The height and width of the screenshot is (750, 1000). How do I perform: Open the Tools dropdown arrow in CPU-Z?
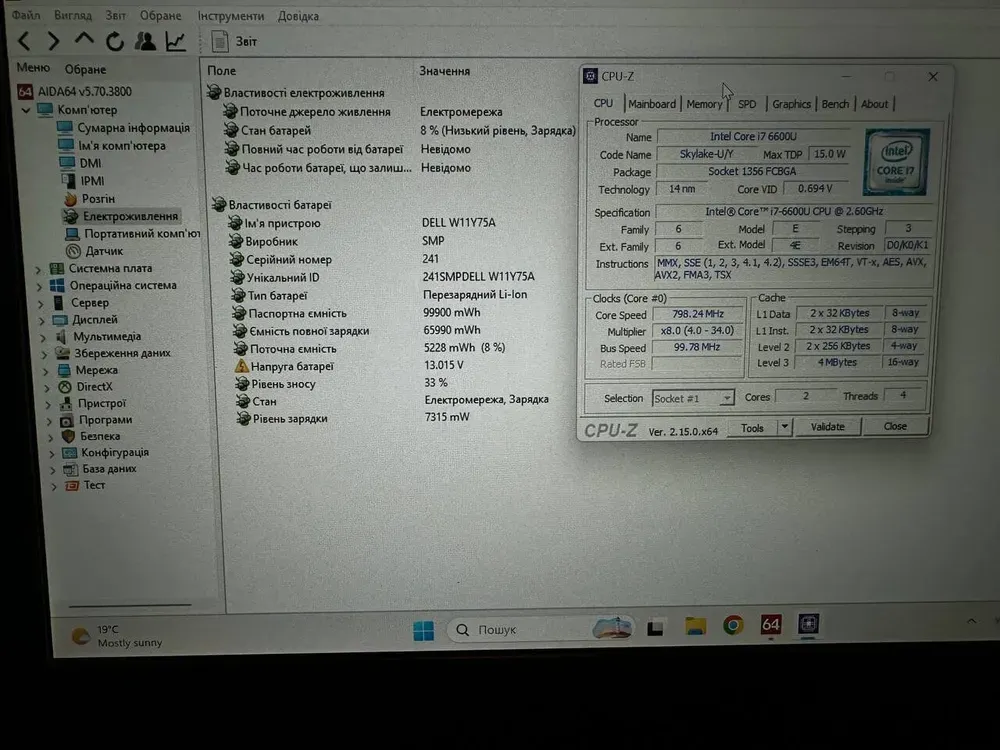point(784,427)
